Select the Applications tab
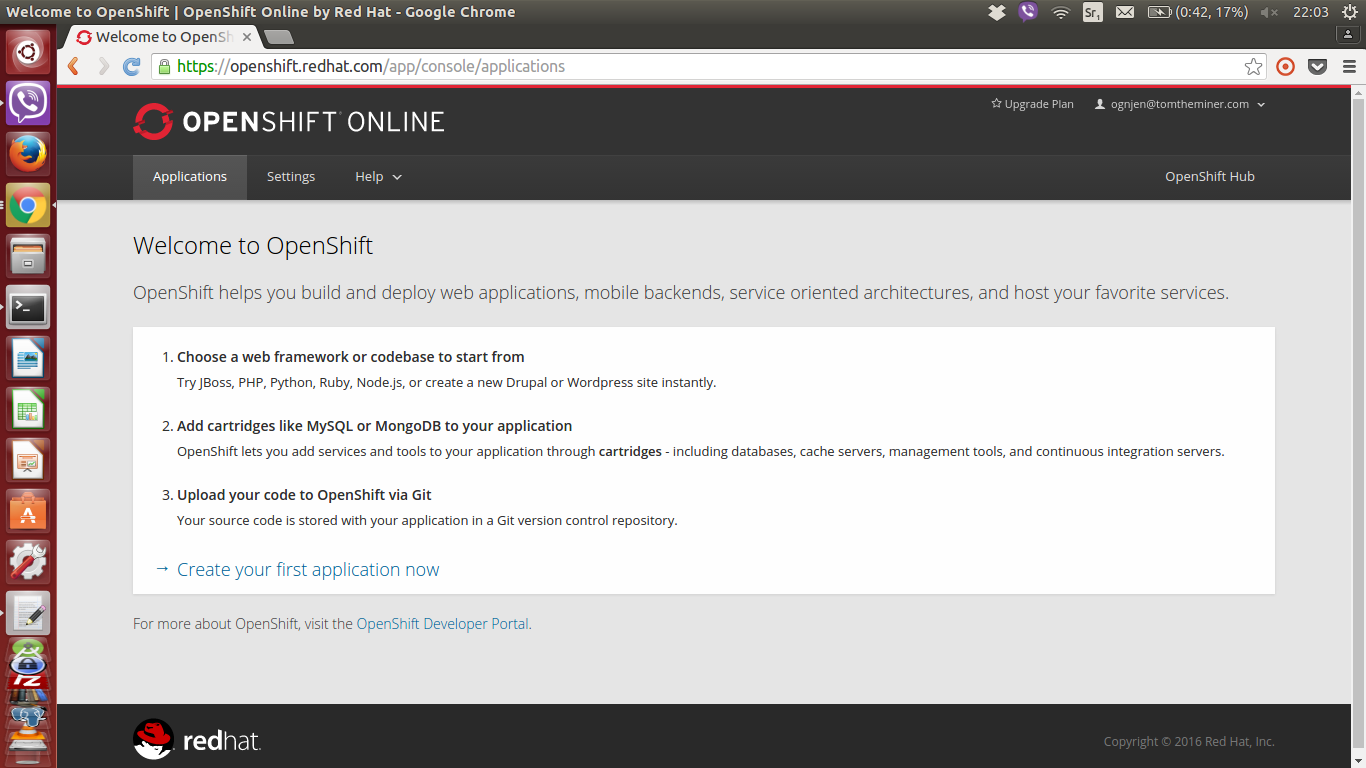1366x768 pixels. pos(190,177)
